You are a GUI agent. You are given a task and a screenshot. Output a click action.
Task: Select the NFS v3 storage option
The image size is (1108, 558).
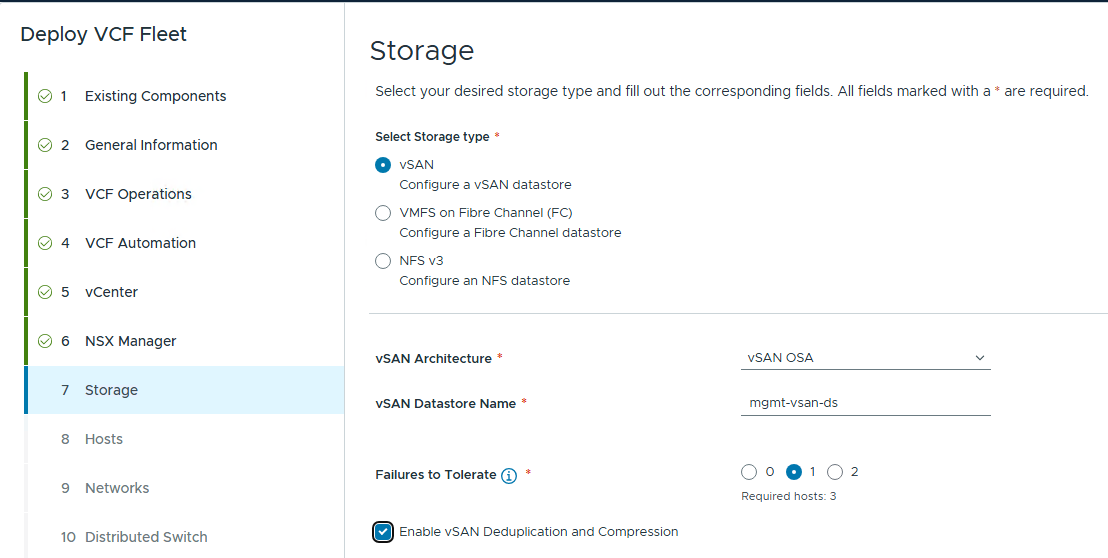[383, 261]
